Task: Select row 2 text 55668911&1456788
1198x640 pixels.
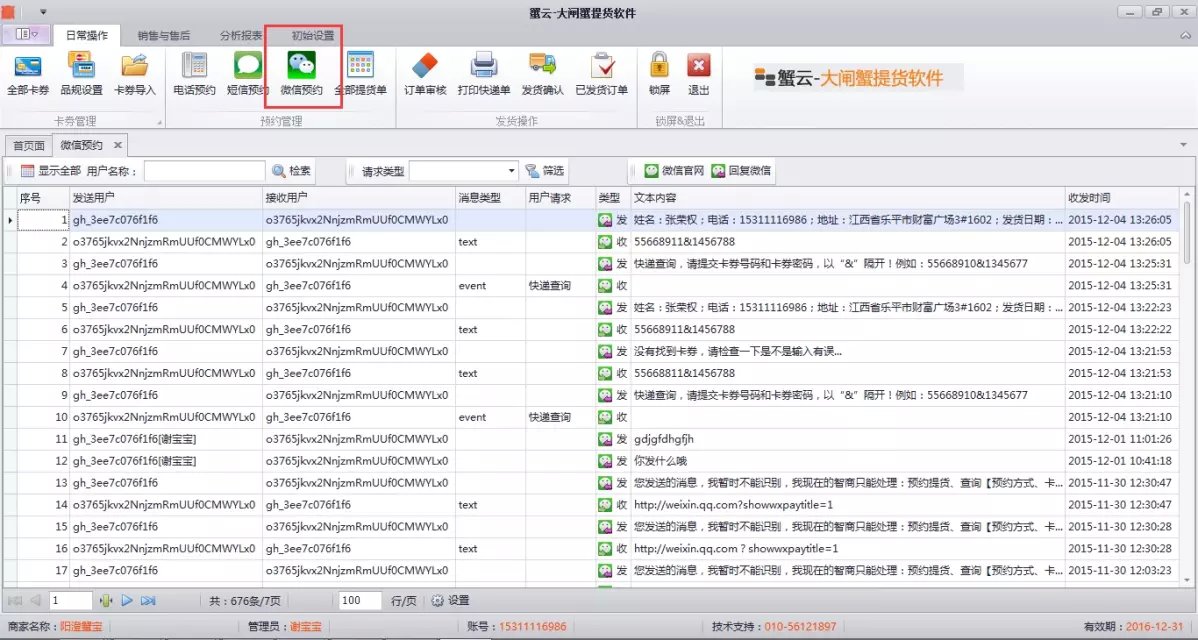Action: tap(685, 241)
